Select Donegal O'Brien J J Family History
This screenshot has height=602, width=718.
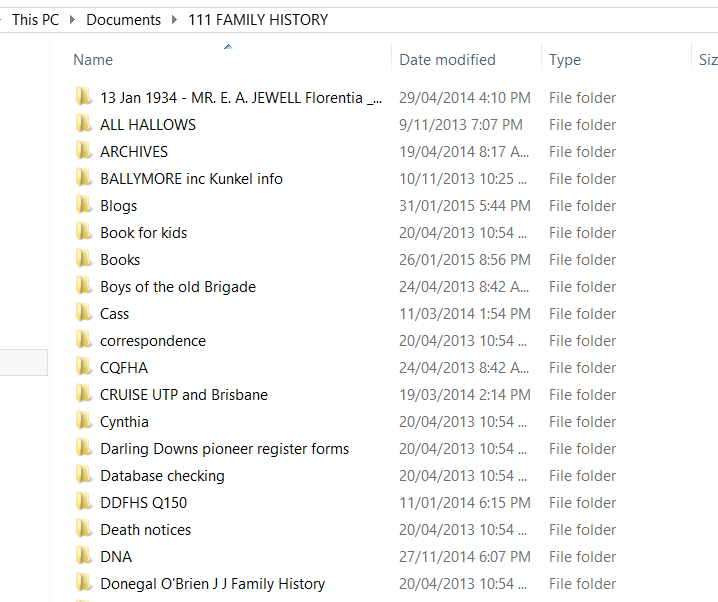coord(212,584)
